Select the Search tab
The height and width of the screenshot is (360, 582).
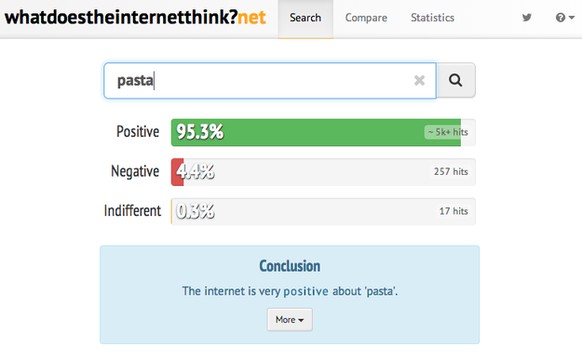(x=305, y=18)
